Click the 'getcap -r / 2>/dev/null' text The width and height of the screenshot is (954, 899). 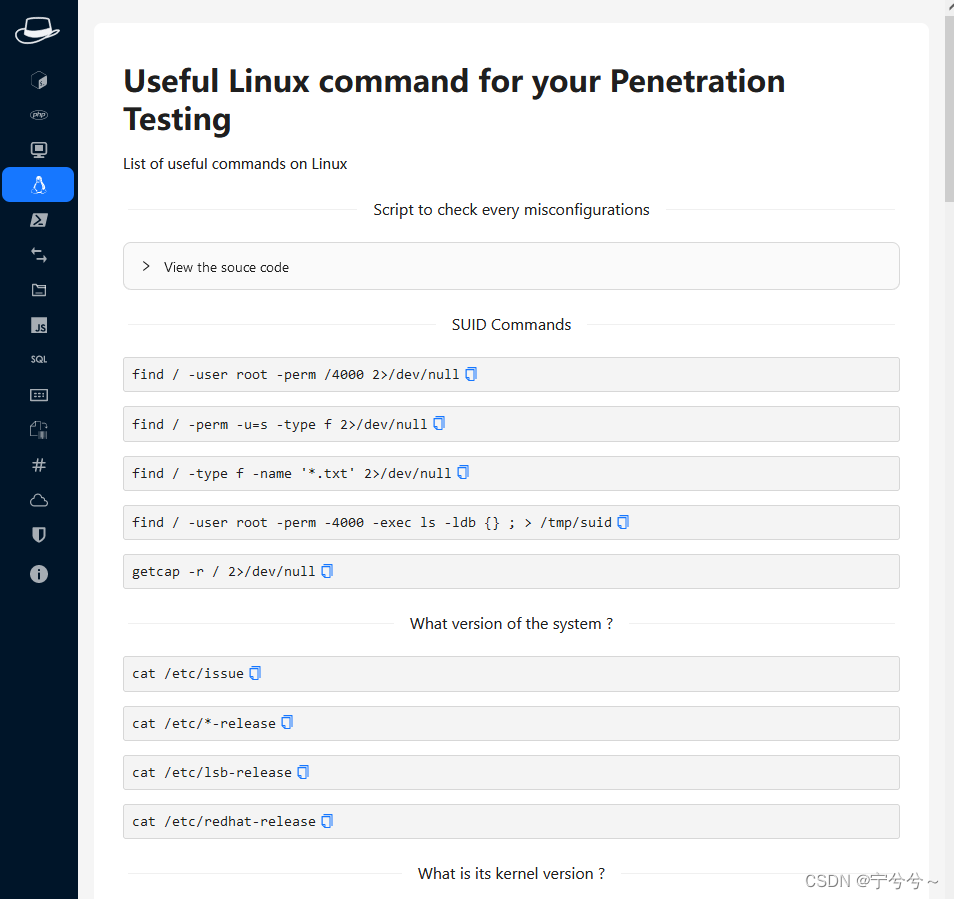[224, 572]
